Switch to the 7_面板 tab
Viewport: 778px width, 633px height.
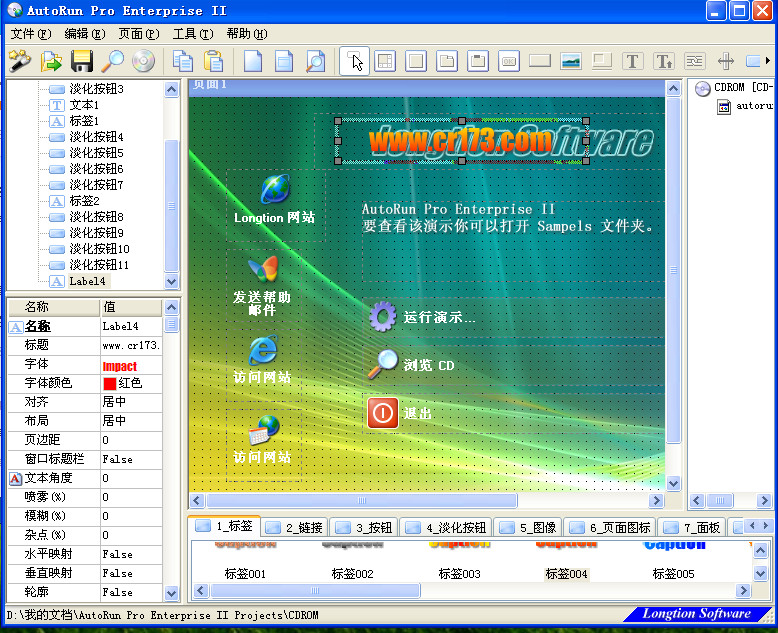pos(692,527)
